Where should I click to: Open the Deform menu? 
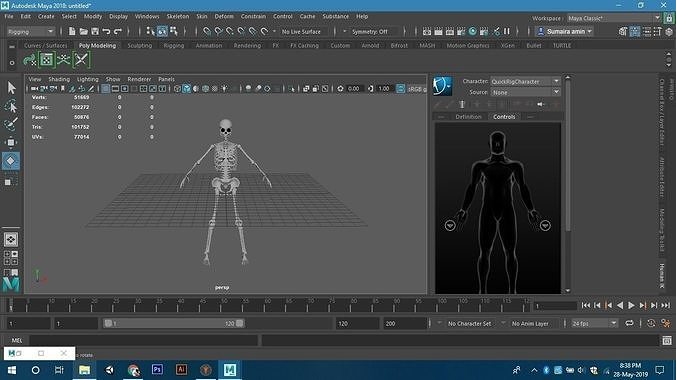(x=224, y=16)
